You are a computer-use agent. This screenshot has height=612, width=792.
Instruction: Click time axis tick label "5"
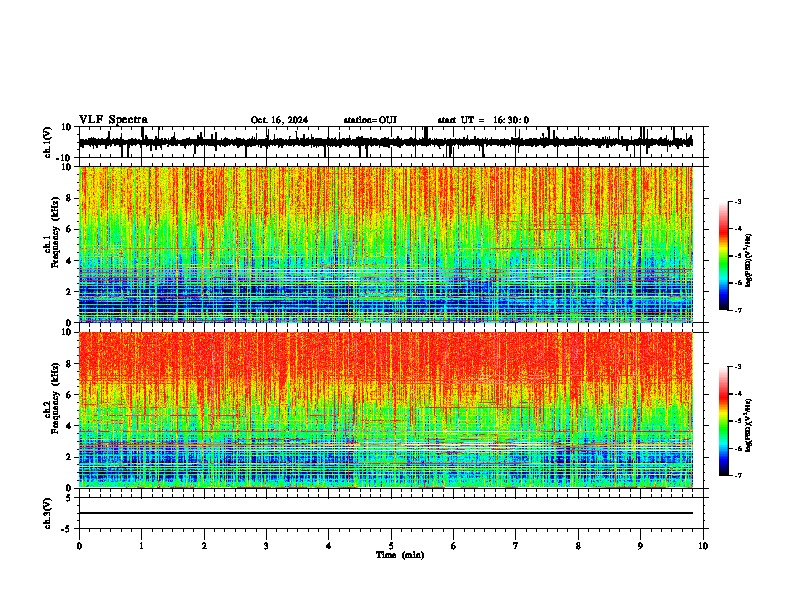click(391, 546)
